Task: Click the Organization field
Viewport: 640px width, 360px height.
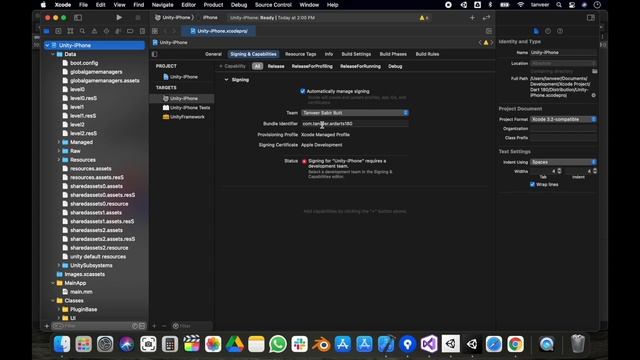Action: pyautogui.click(x=563, y=129)
